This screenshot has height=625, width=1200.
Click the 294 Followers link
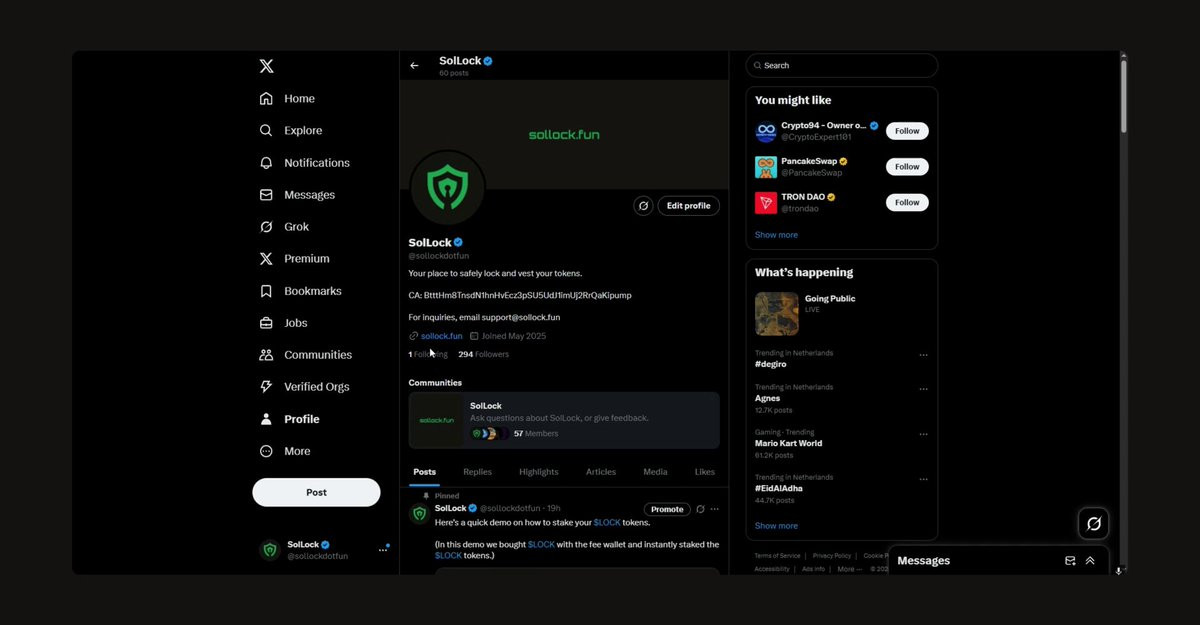pyautogui.click(x=483, y=354)
